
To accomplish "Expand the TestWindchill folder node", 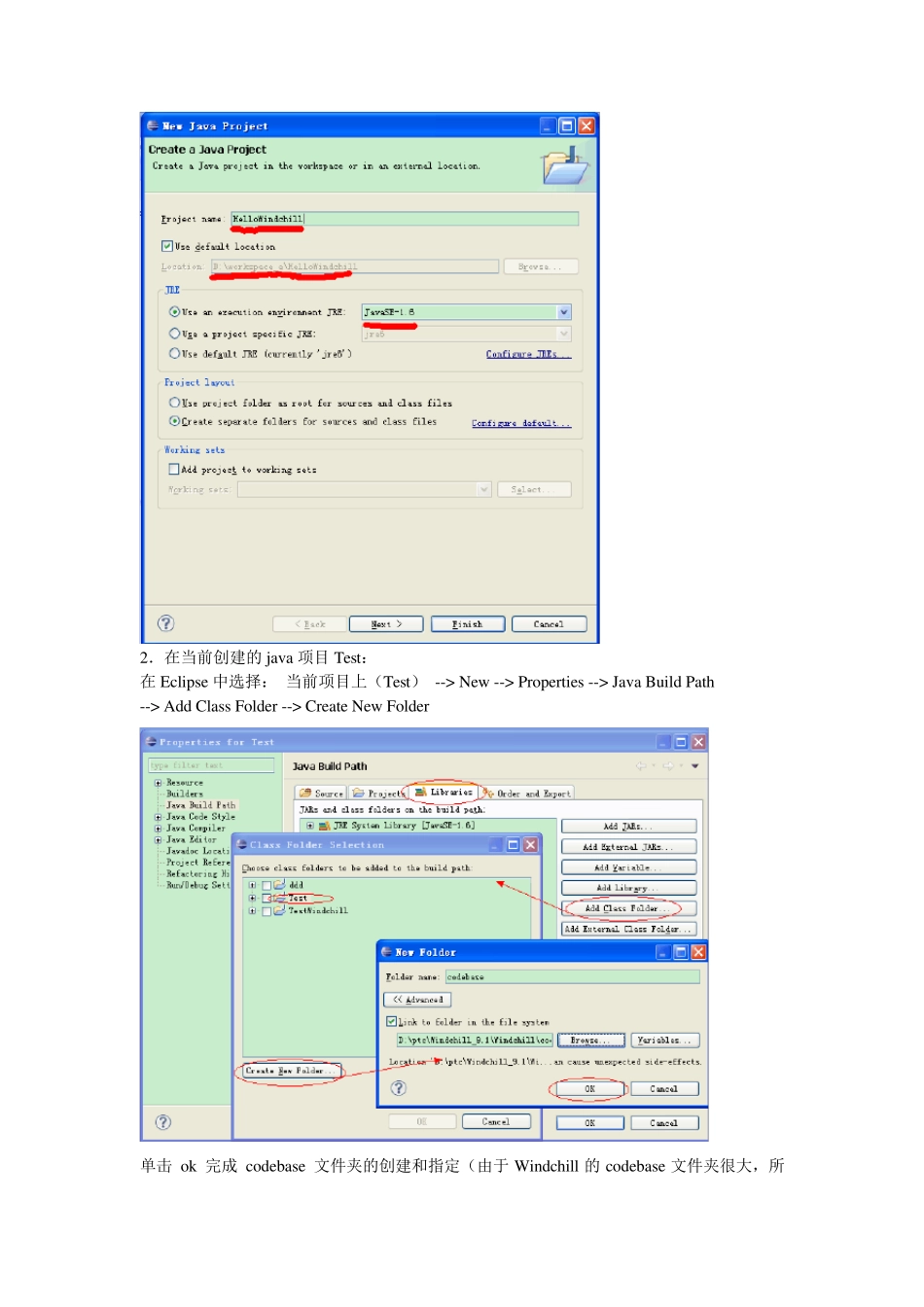I will coord(252,911).
